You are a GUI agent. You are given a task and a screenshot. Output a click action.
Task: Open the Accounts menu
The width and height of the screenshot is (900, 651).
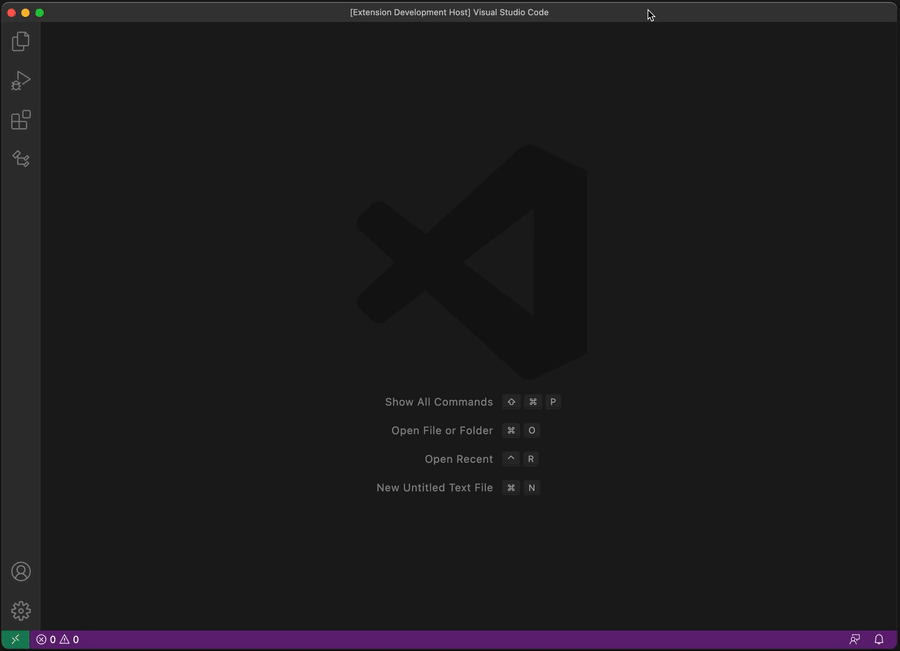21,571
